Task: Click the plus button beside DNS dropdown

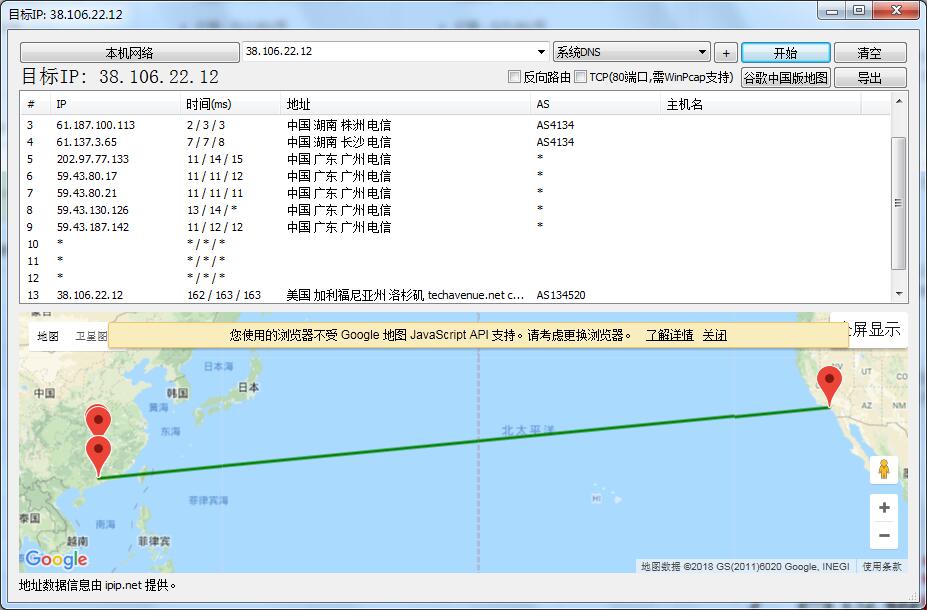Action: pos(726,53)
